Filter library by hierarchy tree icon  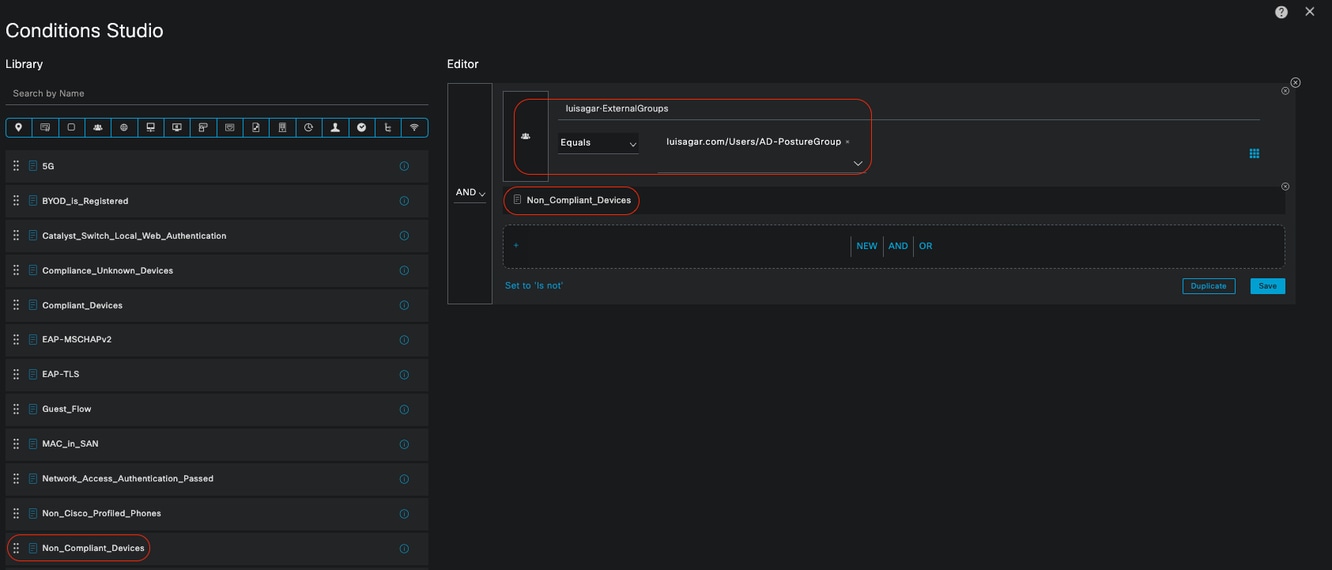coord(388,128)
